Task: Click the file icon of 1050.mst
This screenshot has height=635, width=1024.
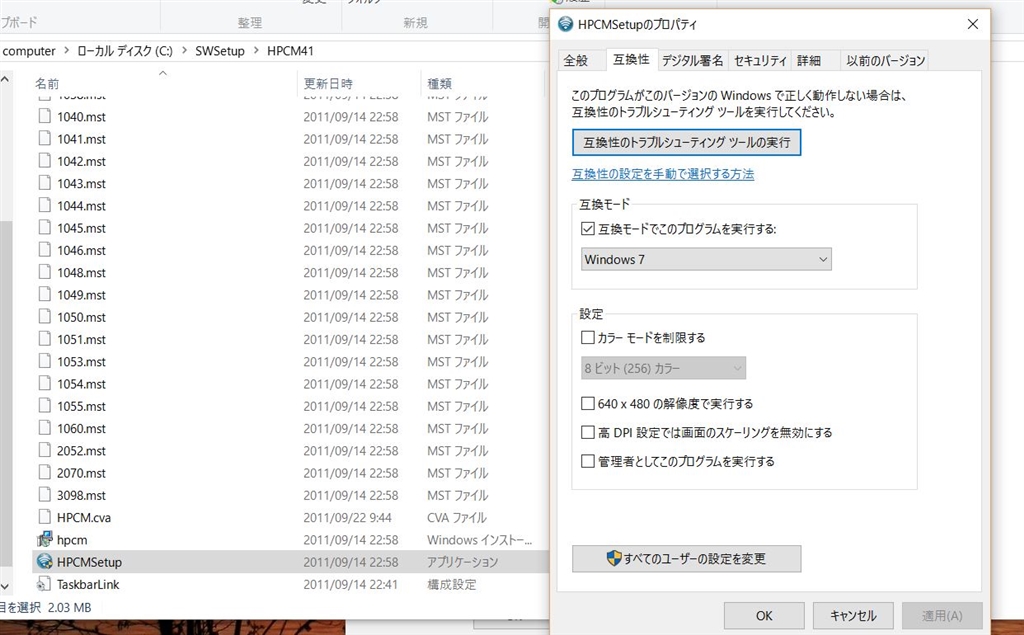Action: tap(44, 316)
